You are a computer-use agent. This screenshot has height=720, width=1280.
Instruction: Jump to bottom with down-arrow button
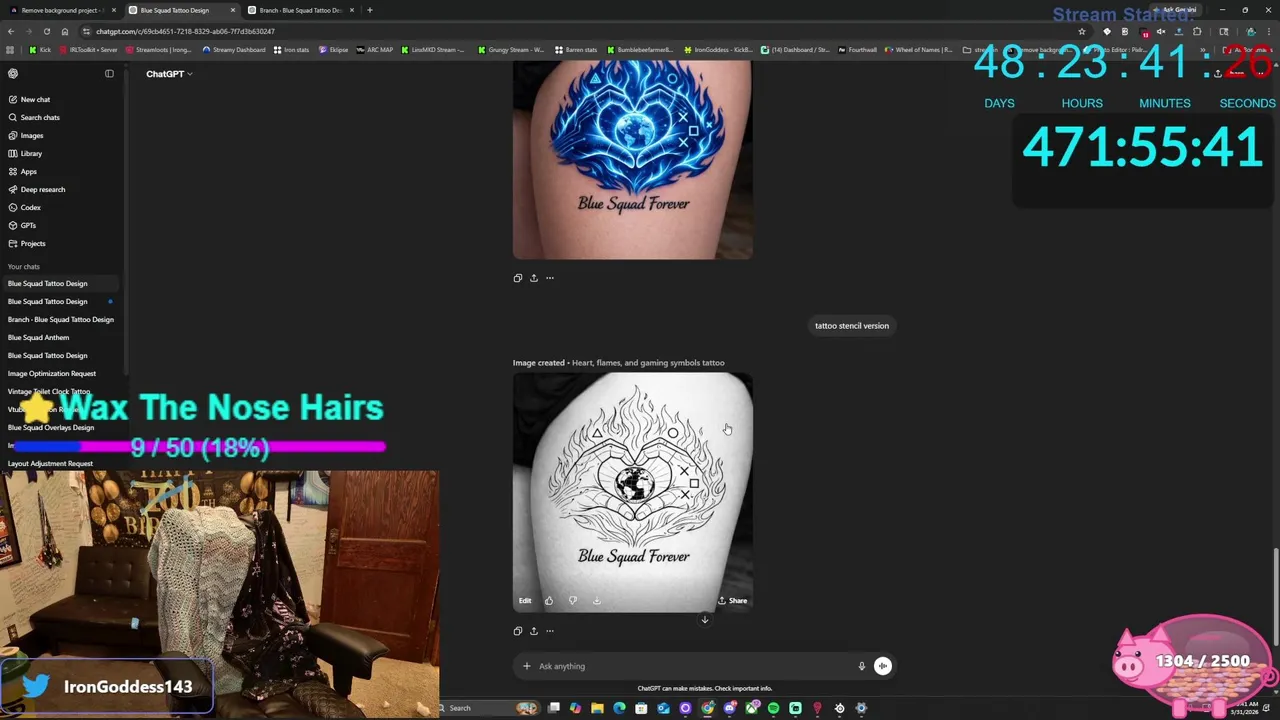tap(704, 620)
